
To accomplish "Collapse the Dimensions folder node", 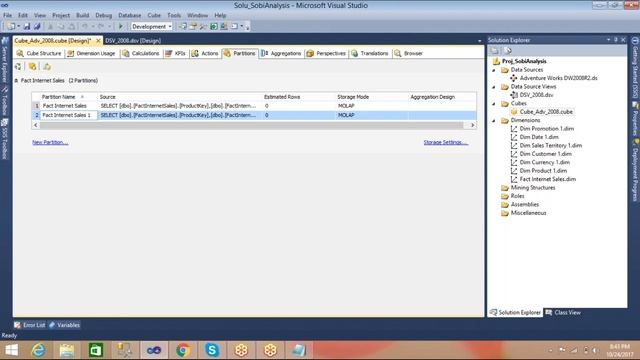I will (494, 121).
